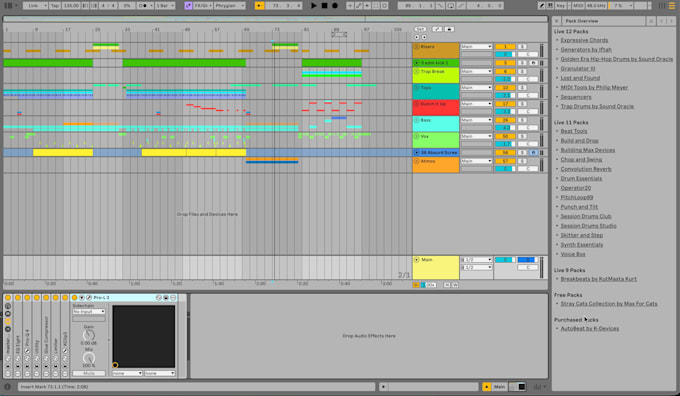Unfold the Risers track
680x396 pixels.
tap(417, 46)
